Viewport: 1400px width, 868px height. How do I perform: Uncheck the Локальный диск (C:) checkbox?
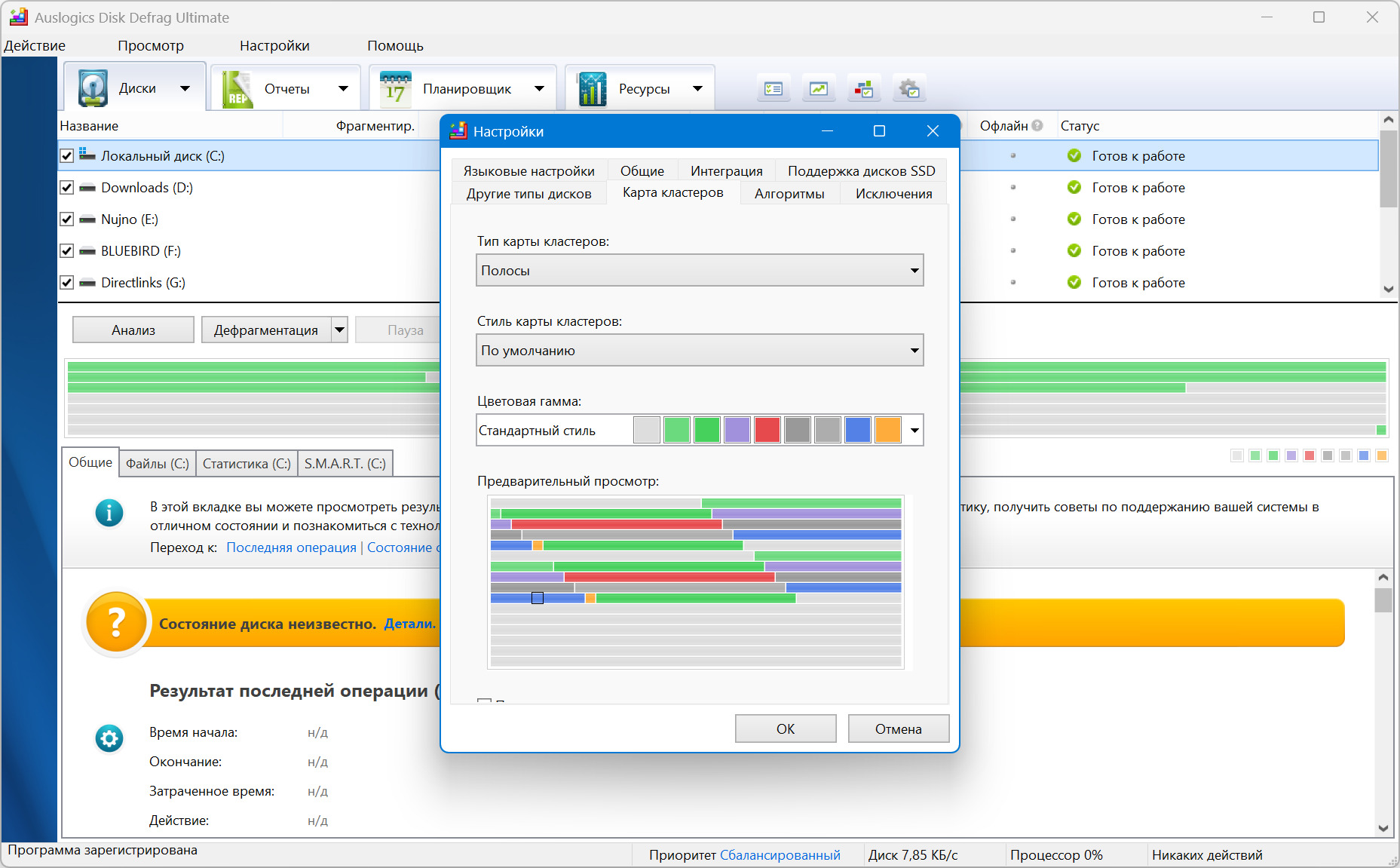[67, 156]
